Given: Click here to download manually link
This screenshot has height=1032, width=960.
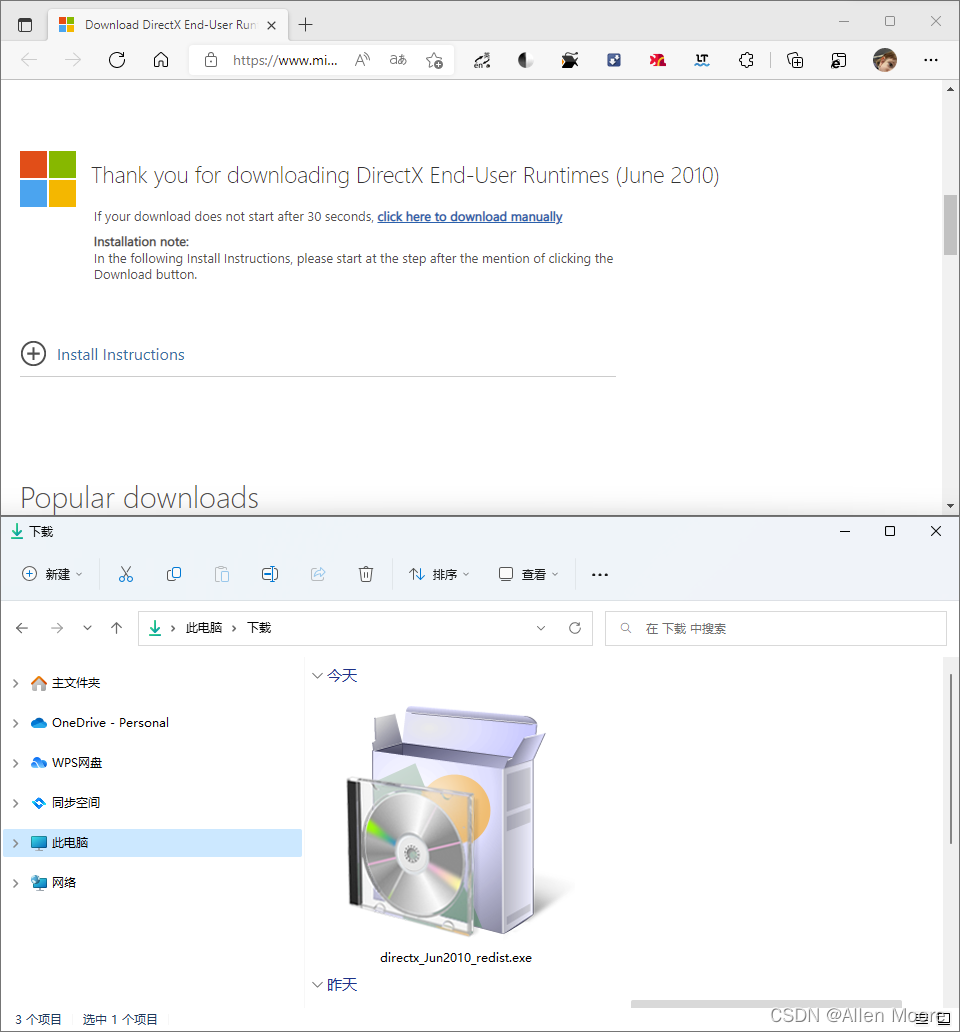Looking at the screenshot, I should [x=470, y=217].
